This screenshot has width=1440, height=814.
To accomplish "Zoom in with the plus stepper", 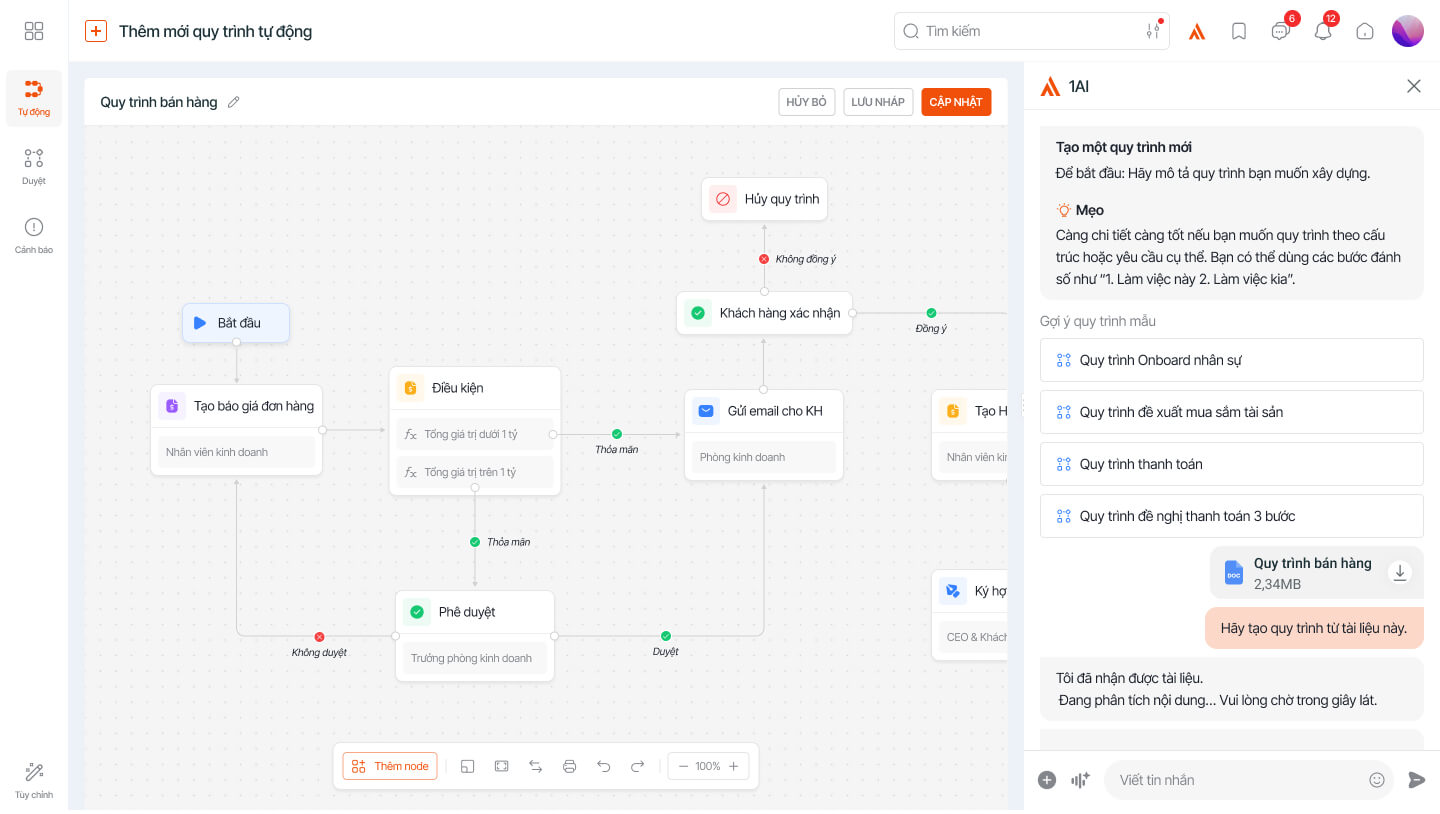I will [x=733, y=766].
